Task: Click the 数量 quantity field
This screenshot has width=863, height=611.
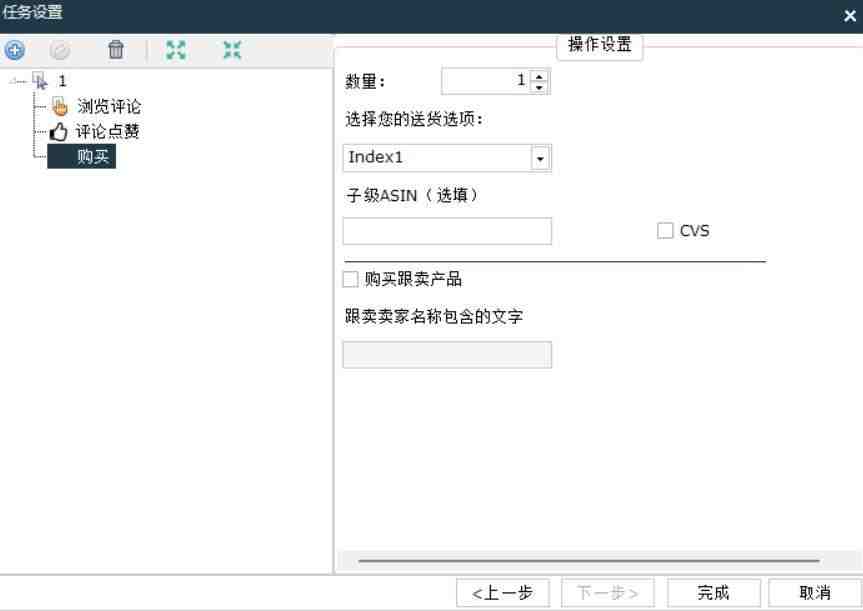Action: pyautogui.click(x=485, y=81)
